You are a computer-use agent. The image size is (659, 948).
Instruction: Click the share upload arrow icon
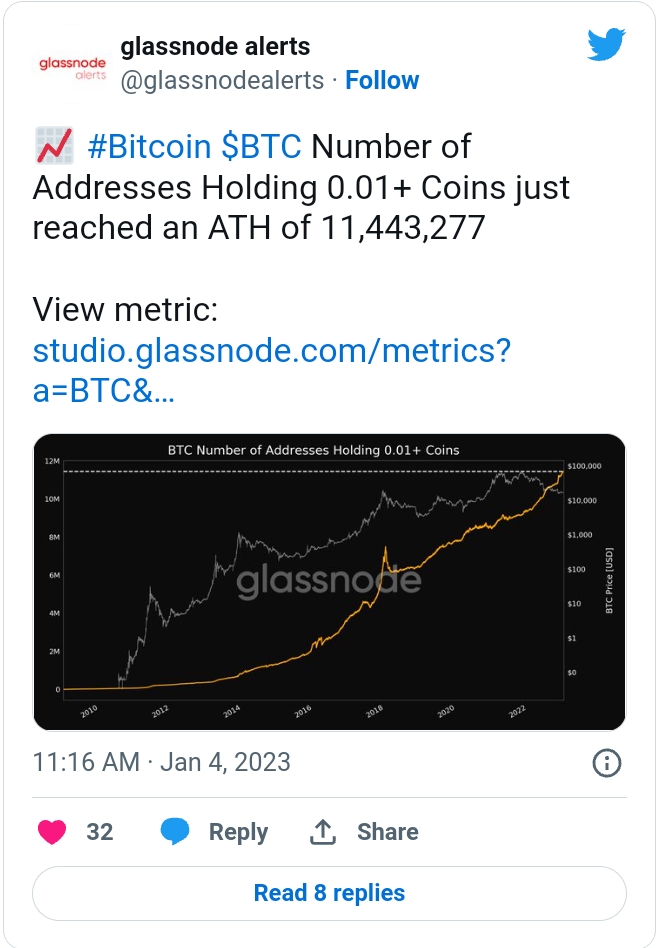click(x=323, y=831)
